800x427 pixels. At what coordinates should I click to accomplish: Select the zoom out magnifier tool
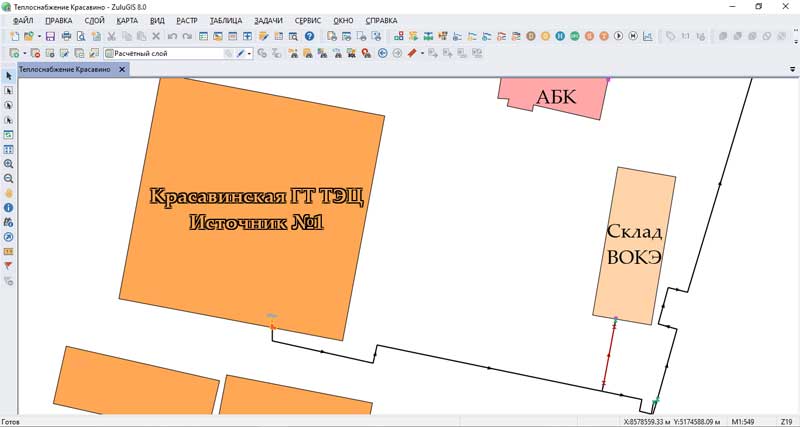click(9, 178)
